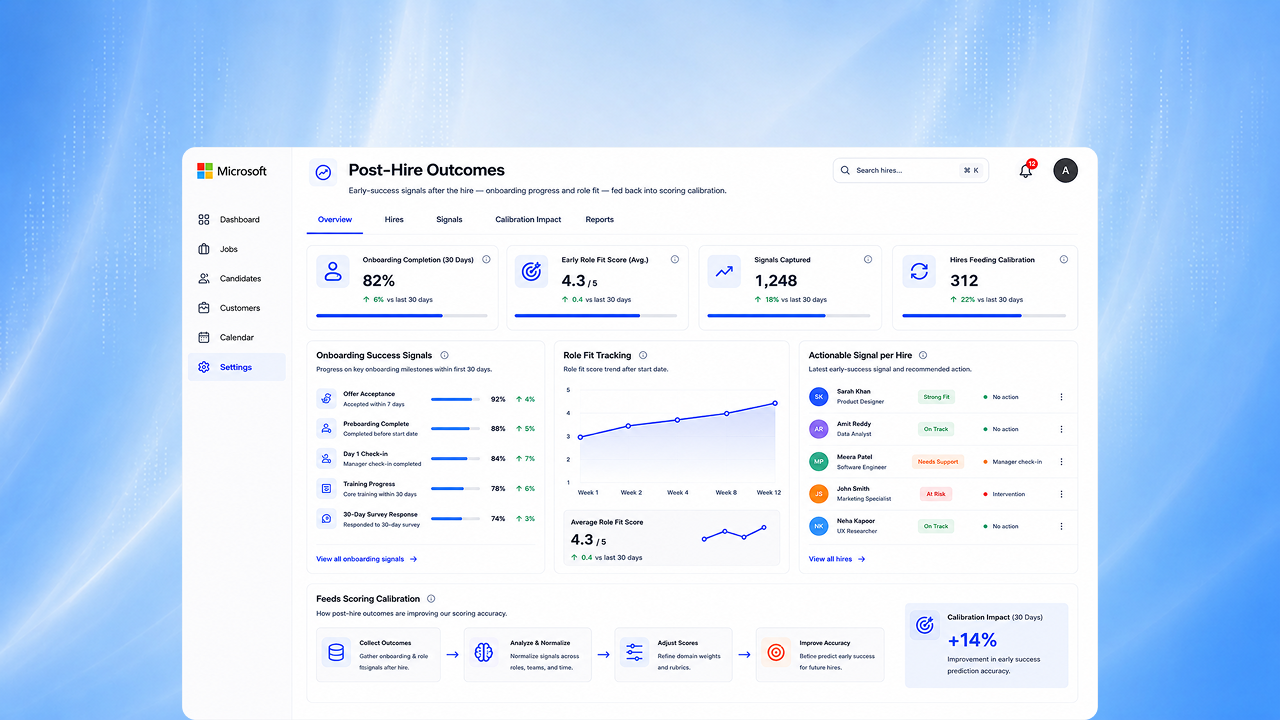Click the info icon beside Onboarding Success Signals

pyautogui.click(x=444, y=355)
